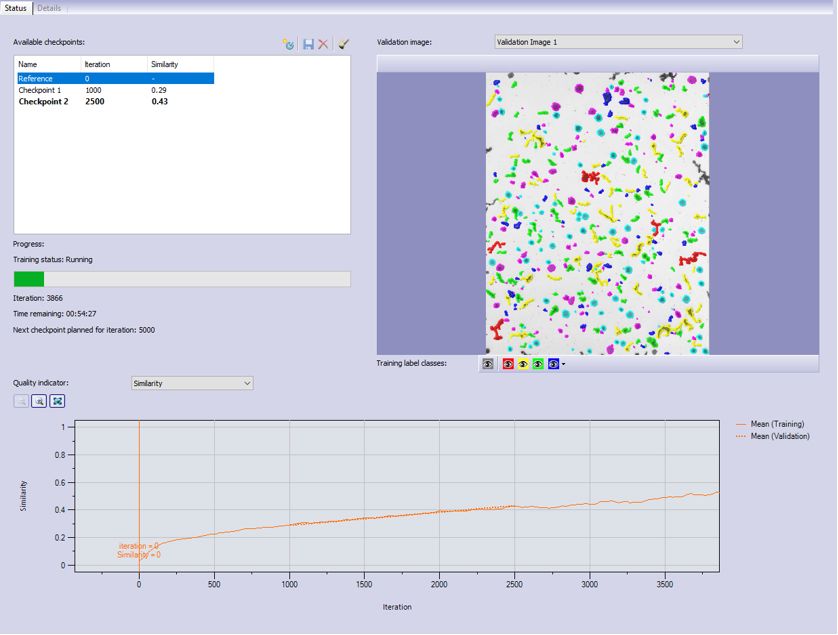This screenshot has width=838, height=635.
Task: Click the create new checkpoint icon
Action: tap(289, 44)
